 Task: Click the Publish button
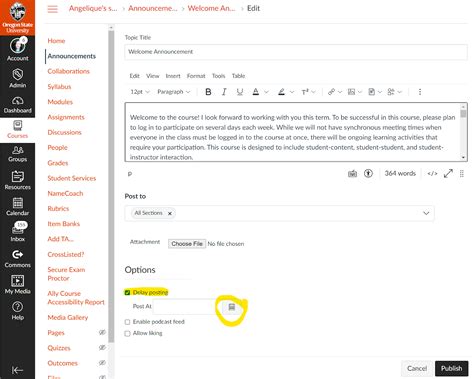[x=451, y=368]
